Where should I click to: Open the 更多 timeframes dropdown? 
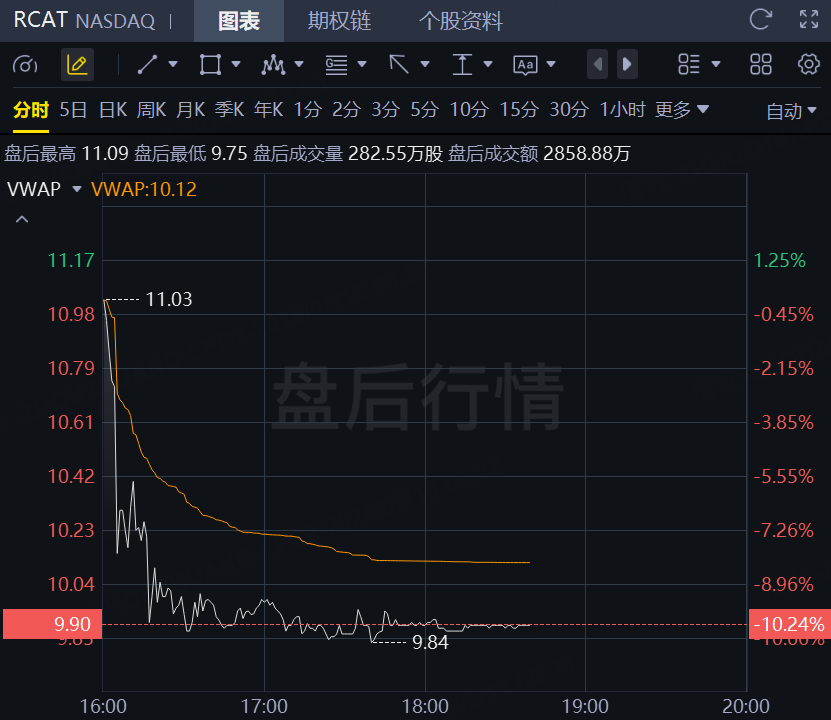682,110
